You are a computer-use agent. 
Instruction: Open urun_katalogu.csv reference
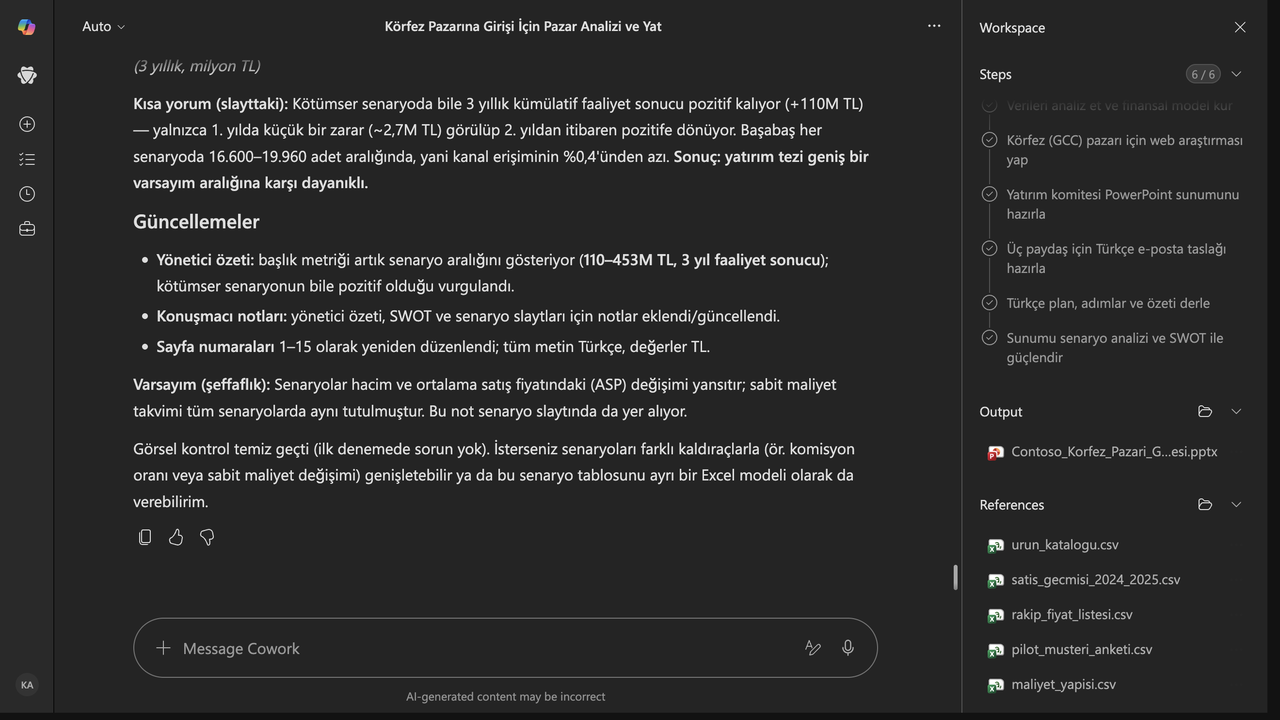click(1065, 545)
